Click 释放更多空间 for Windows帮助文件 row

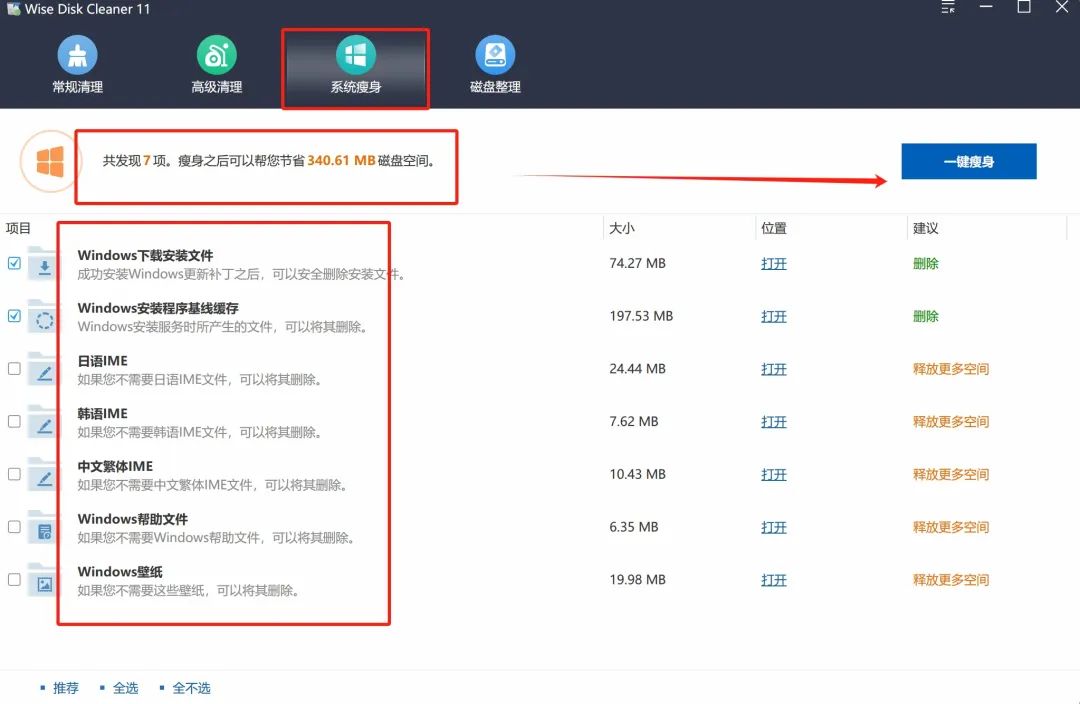951,527
